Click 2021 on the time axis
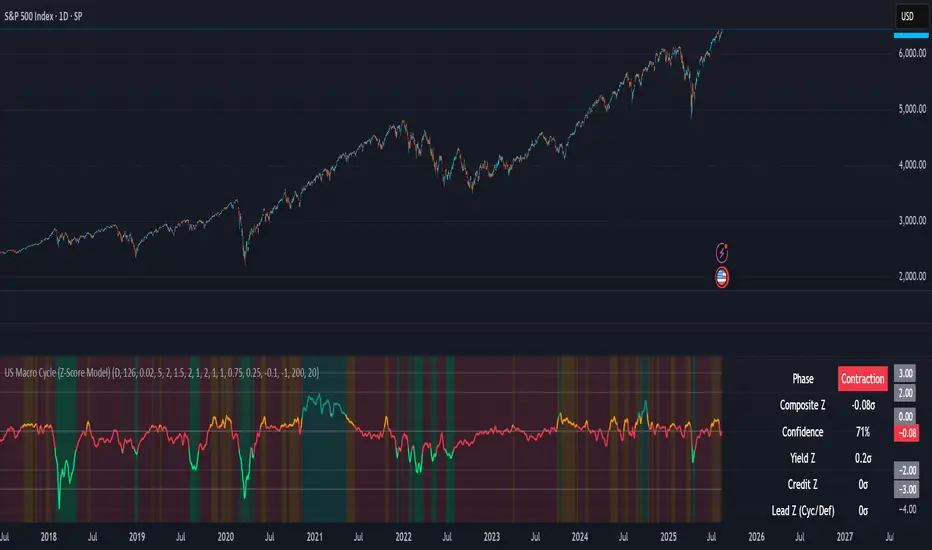 (x=314, y=537)
